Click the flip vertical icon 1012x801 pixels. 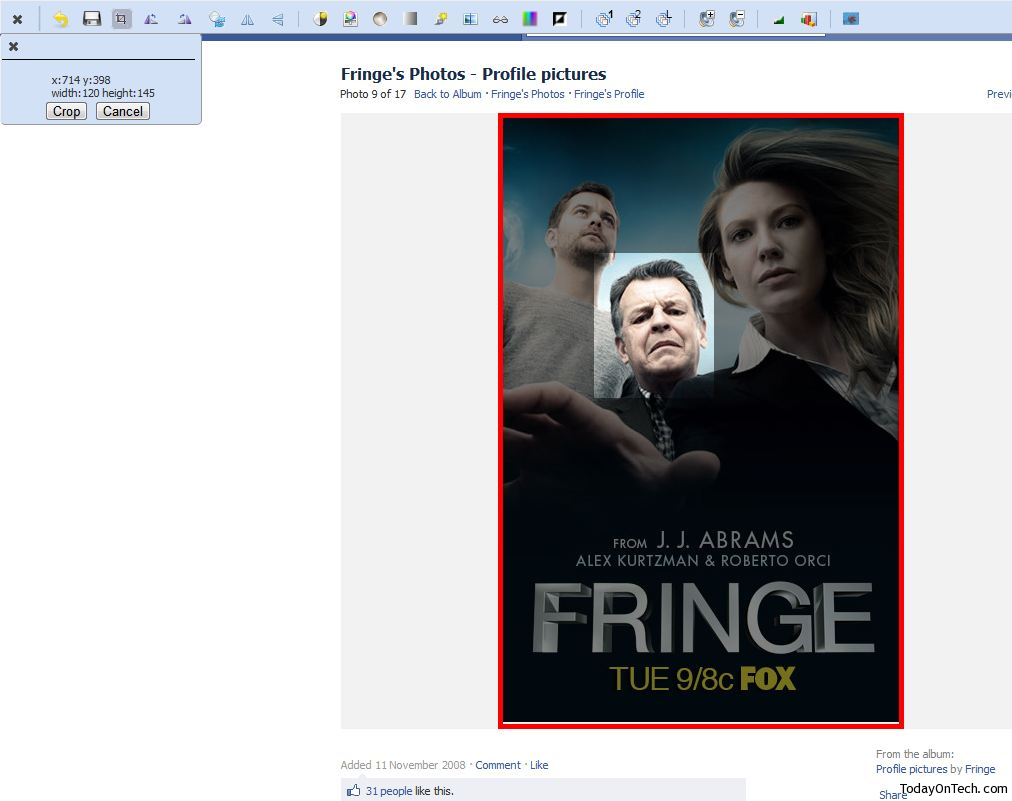coord(278,20)
